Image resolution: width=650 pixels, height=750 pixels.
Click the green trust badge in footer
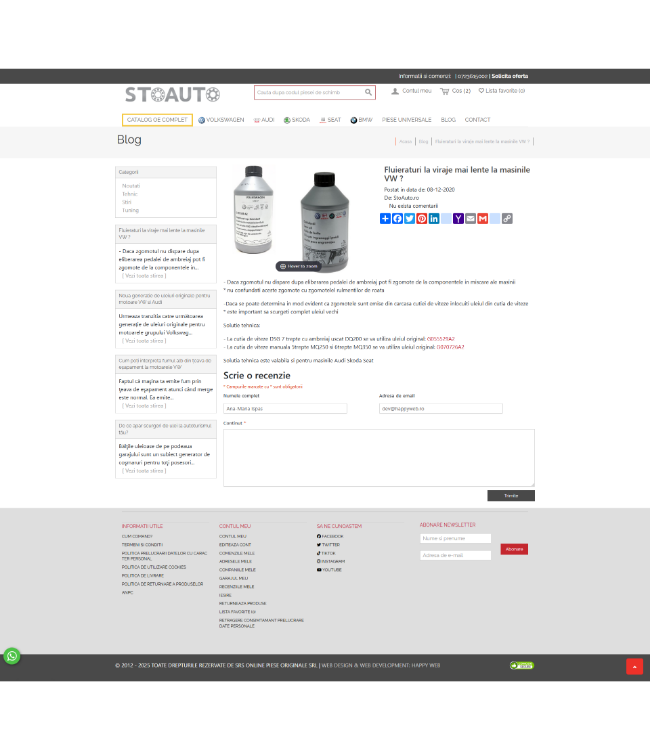click(521, 665)
